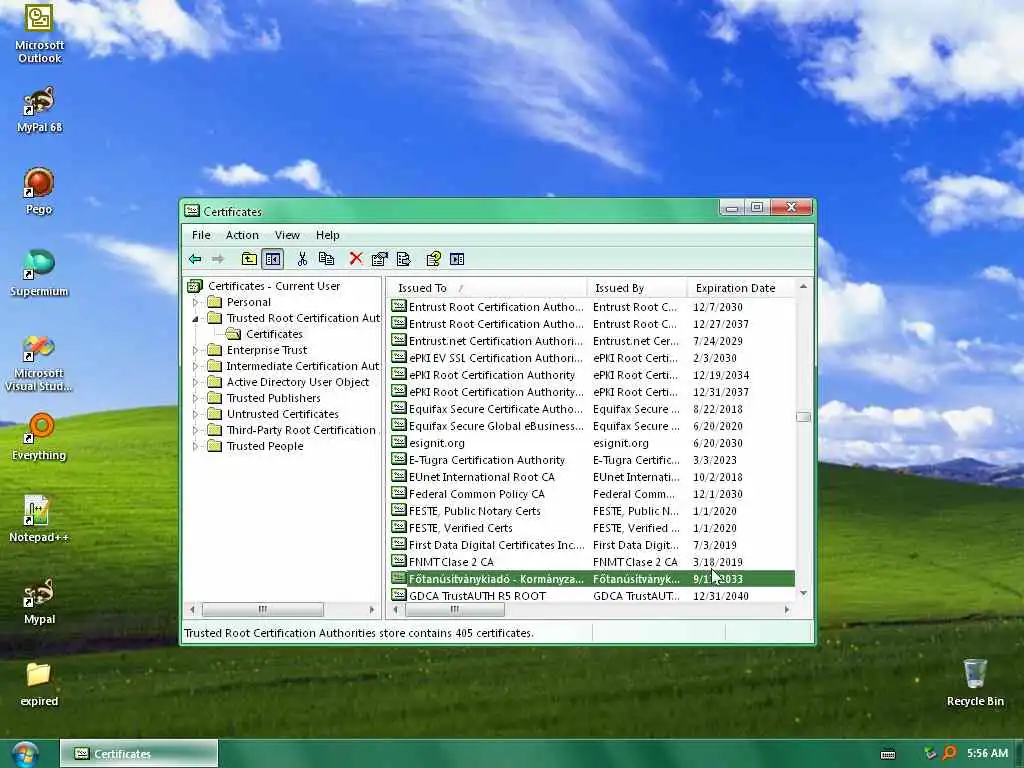The height and width of the screenshot is (768, 1024).
Task: Open the View menu
Action: click(x=287, y=235)
